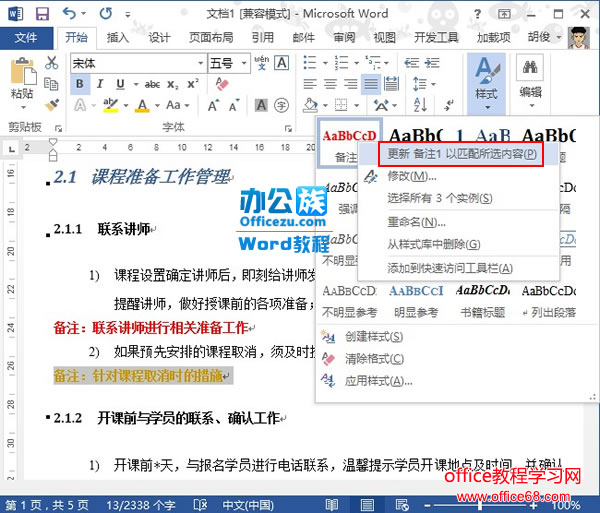Image resolution: width=600 pixels, height=513 pixels.
Task: Sort text with A-Z icon
Action: pyautogui.click(x=421, y=105)
